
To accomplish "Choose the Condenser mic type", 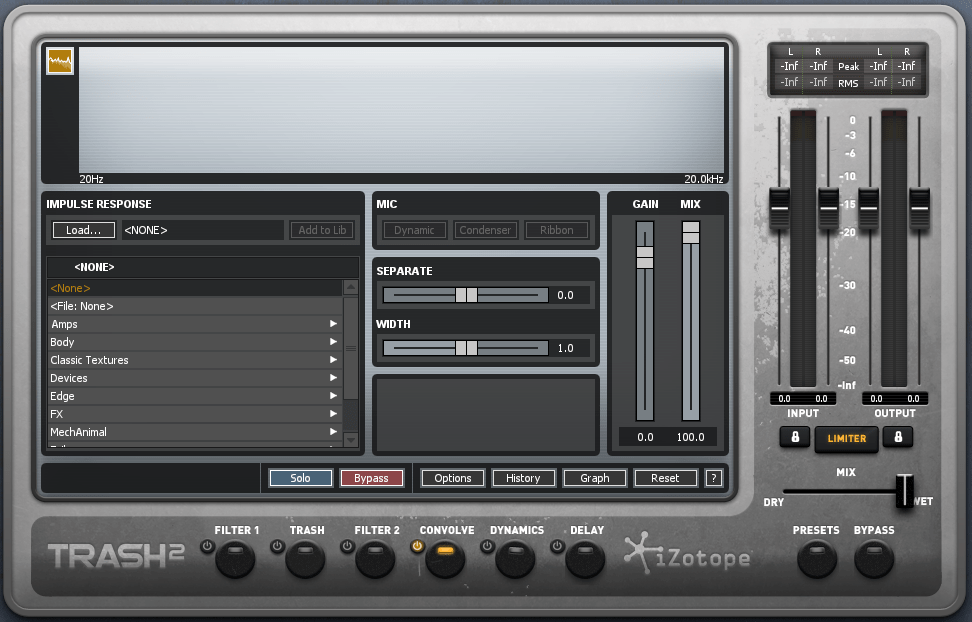I will (x=485, y=230).
